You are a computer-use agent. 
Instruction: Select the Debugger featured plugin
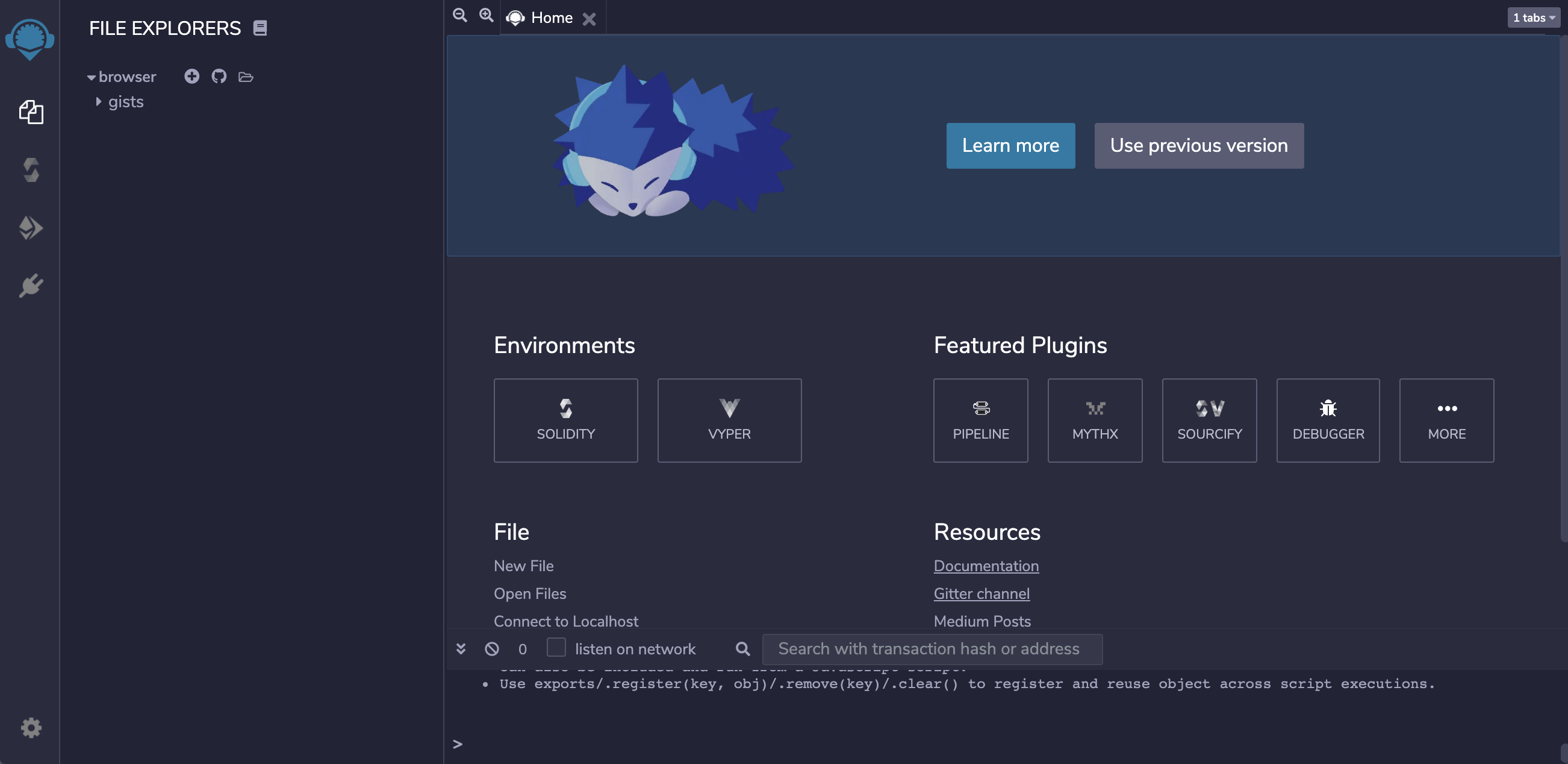(1328, 421)
